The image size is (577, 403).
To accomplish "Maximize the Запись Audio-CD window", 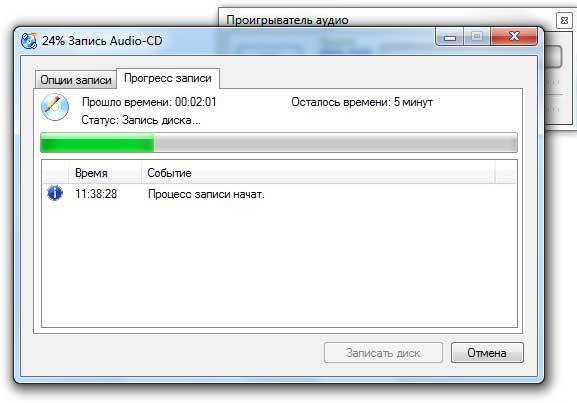I will pyautogui.click(x=477, y=36).
